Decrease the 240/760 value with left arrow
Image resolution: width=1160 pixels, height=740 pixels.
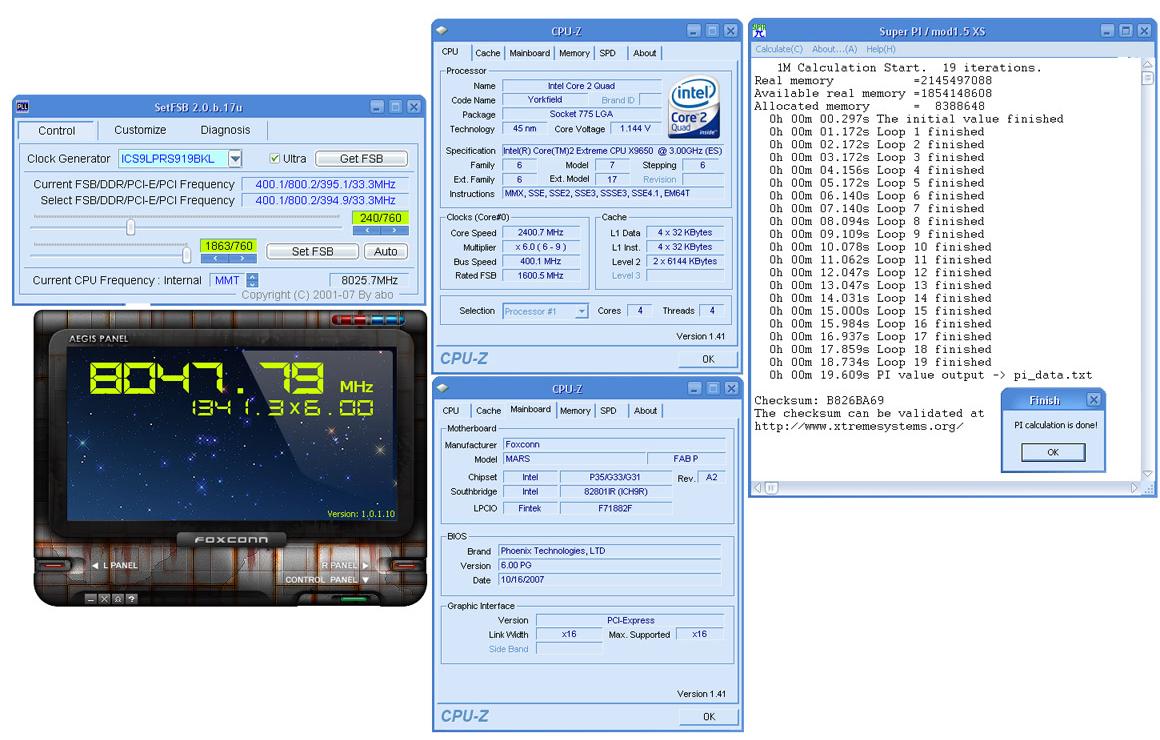point(367,230)
